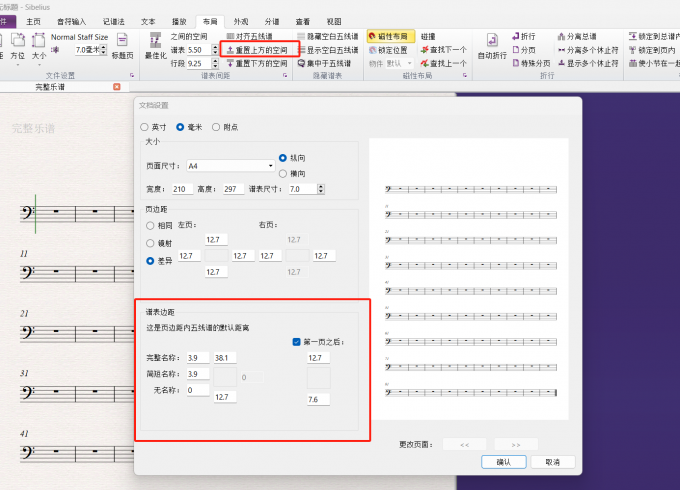680x490 pixels.
Task: Click 对齐五线谱 align staves
Action: (250, 36)
